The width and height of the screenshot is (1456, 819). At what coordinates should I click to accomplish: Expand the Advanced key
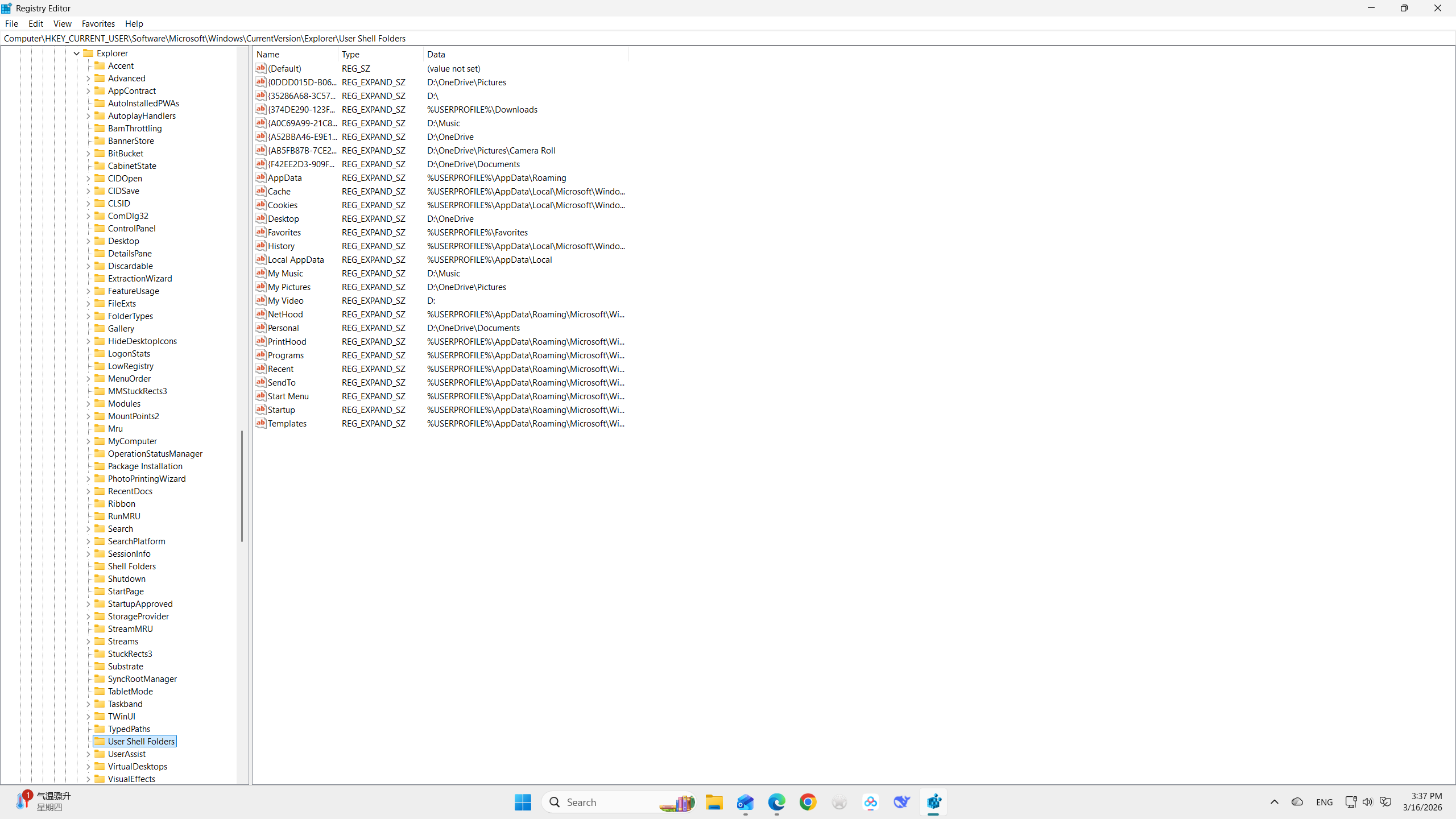[88, 78]
